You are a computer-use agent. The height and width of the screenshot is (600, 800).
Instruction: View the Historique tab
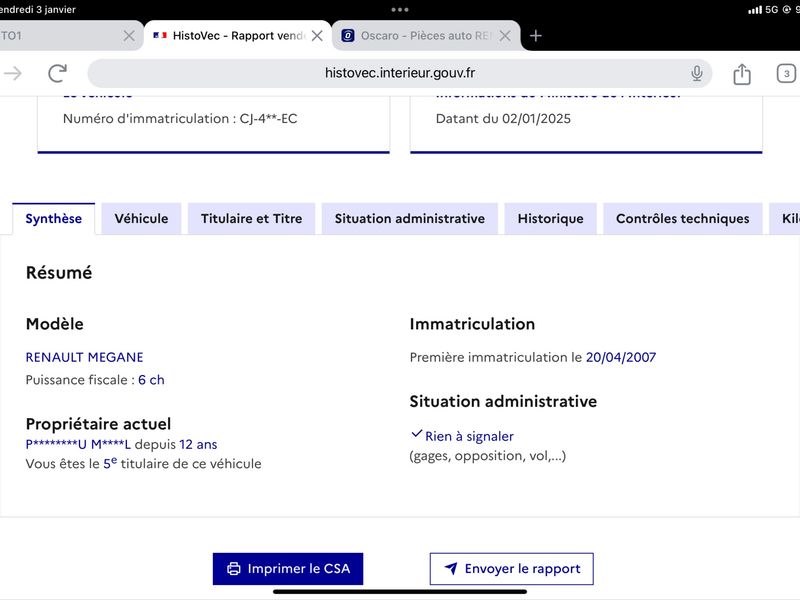click(551, 218)
